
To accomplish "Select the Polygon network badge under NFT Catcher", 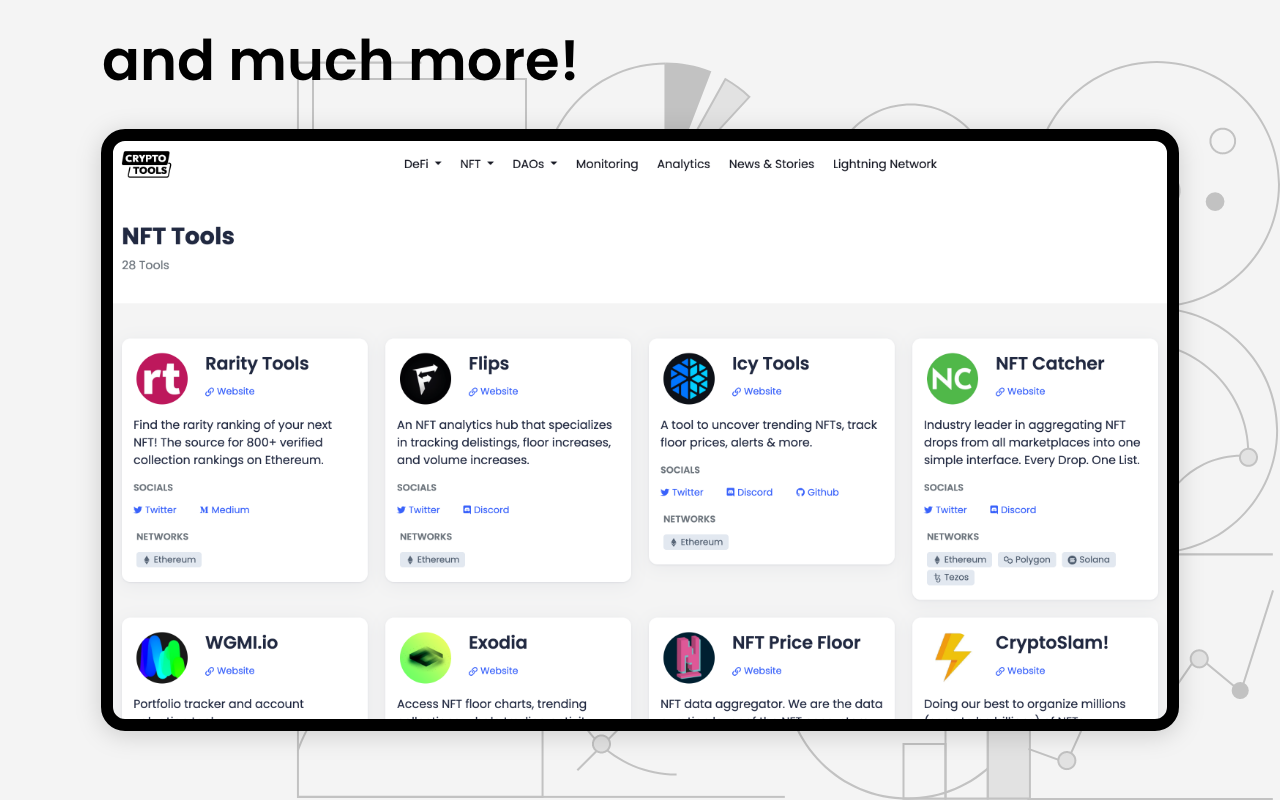I will 1026,559.
